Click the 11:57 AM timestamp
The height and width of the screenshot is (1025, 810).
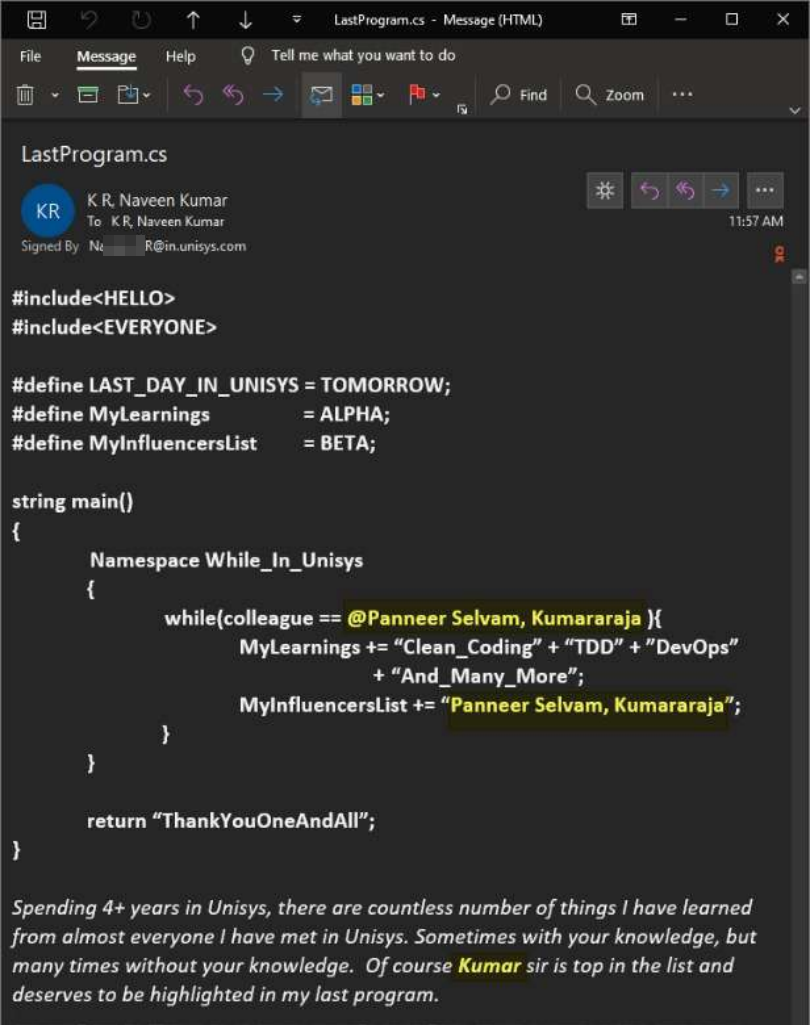[x=756, y=221]
